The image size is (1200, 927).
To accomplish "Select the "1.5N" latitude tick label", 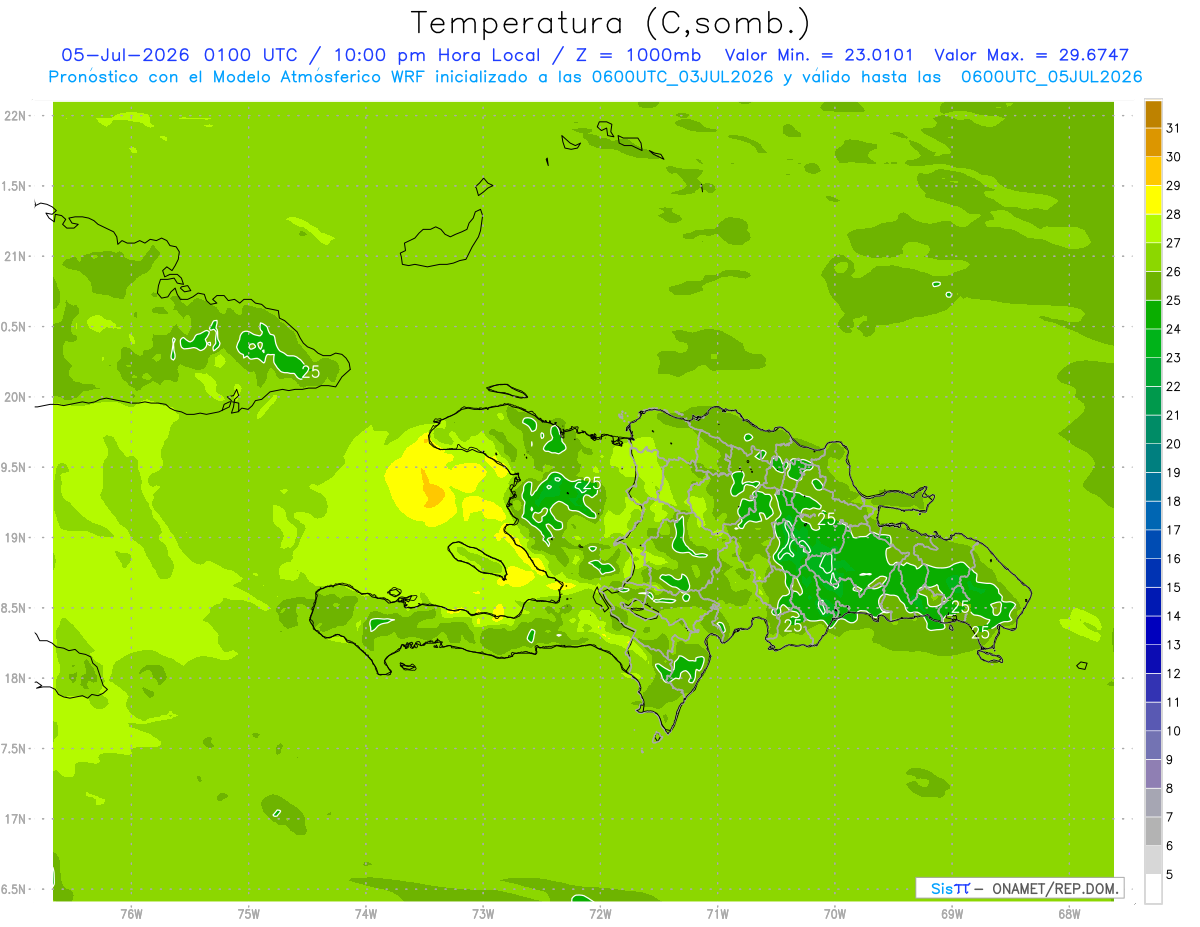I will (15, 186).
